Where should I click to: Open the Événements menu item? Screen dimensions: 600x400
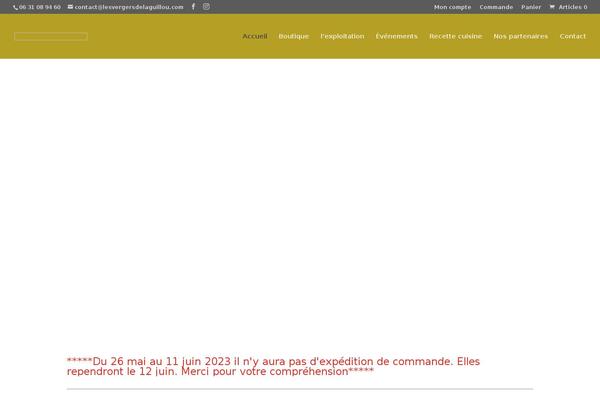click(x=396, y=36)
